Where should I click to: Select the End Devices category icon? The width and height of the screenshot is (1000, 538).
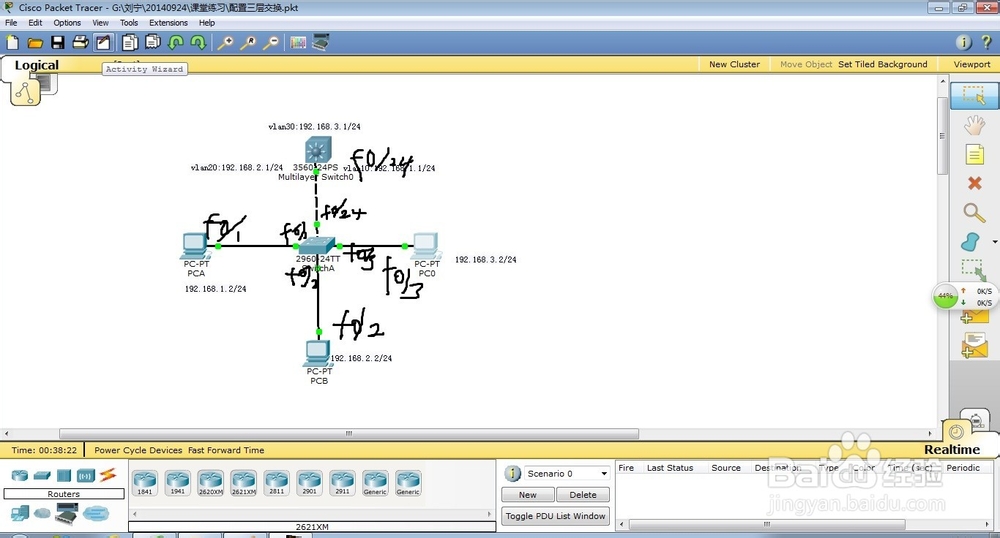pyautogui.click(x=20, y=513)
